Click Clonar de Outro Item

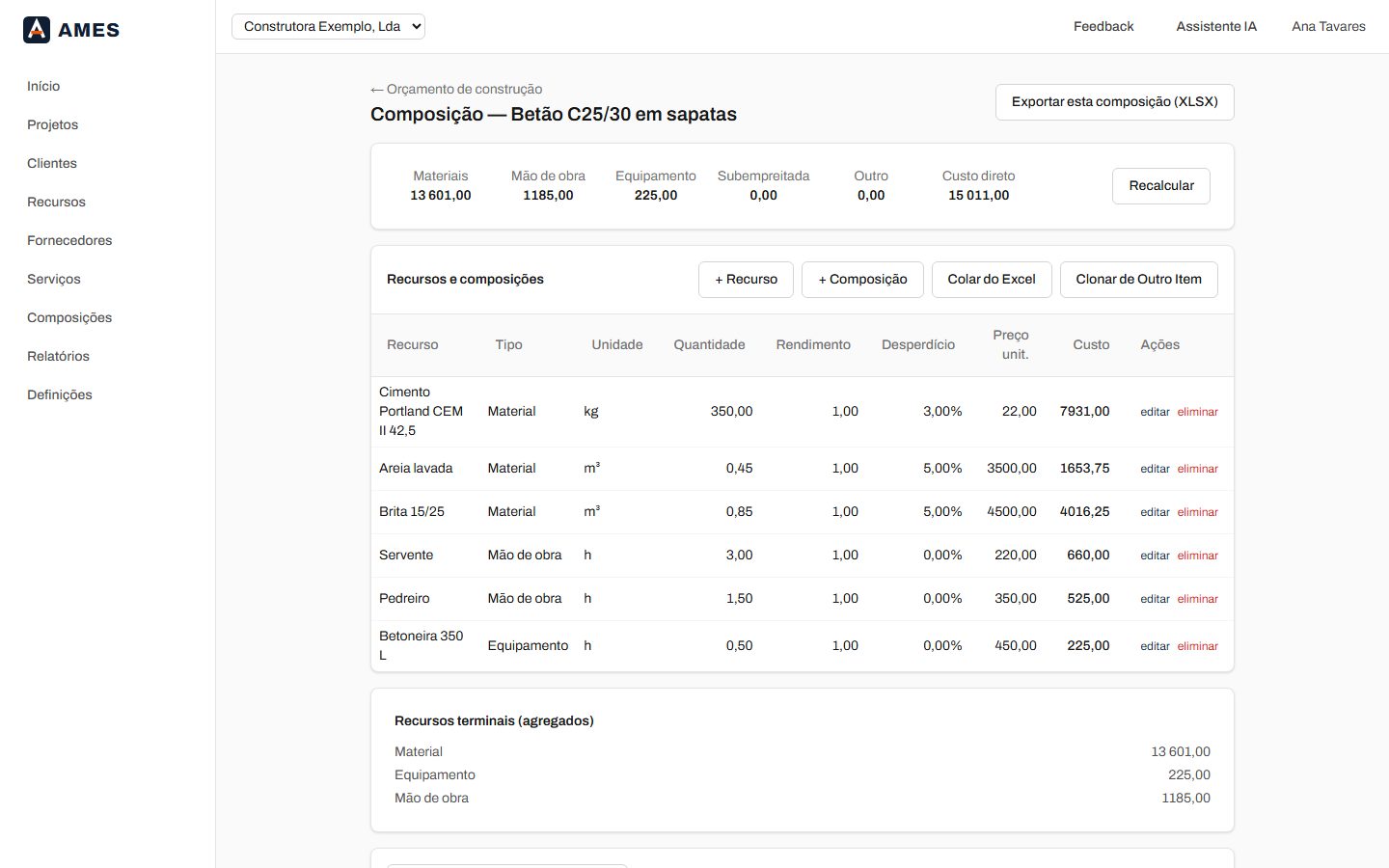(x=1138, y=279)
